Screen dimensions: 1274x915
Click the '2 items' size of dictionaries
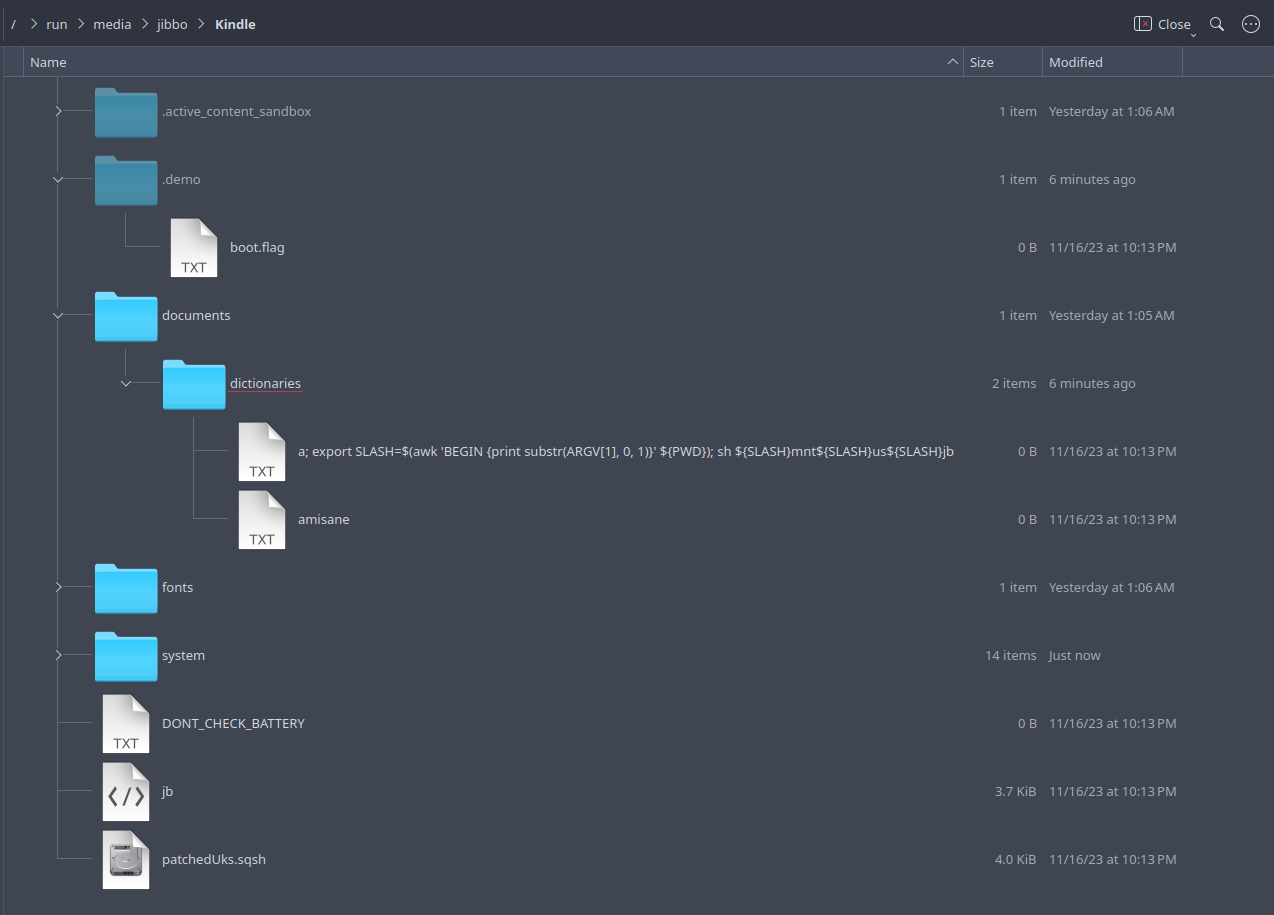point(1014,383)
